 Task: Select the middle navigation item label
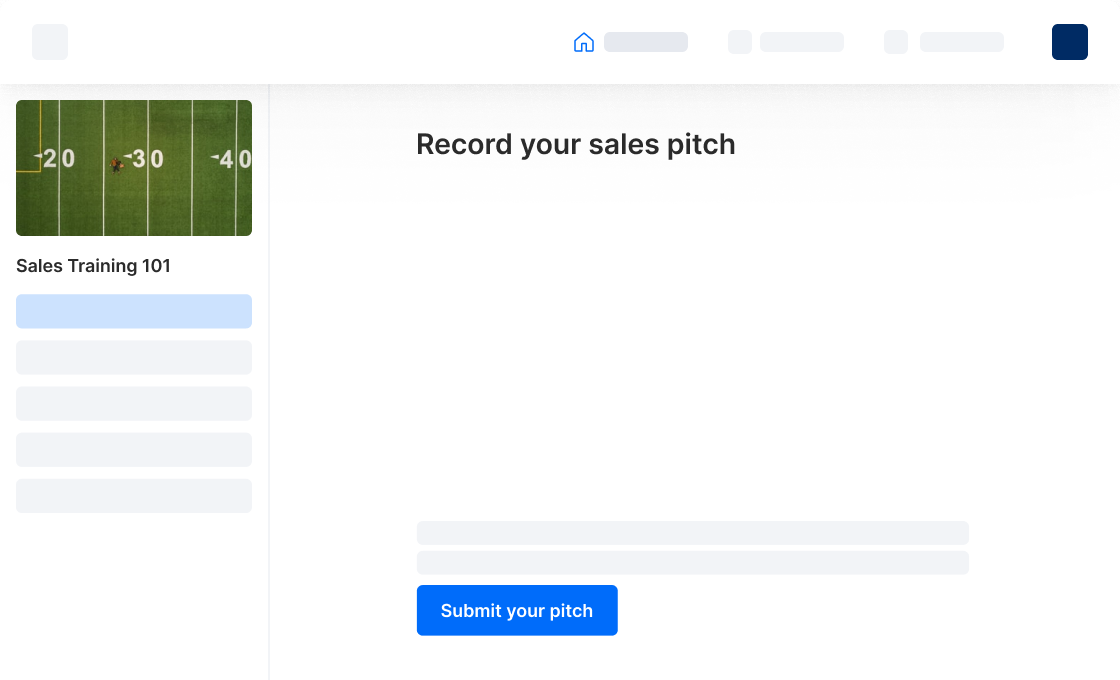click(x=802, y=42)
